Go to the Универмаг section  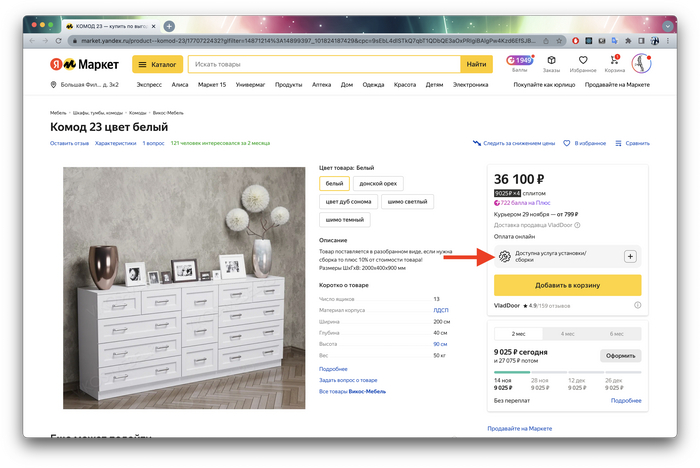(250, 84)
